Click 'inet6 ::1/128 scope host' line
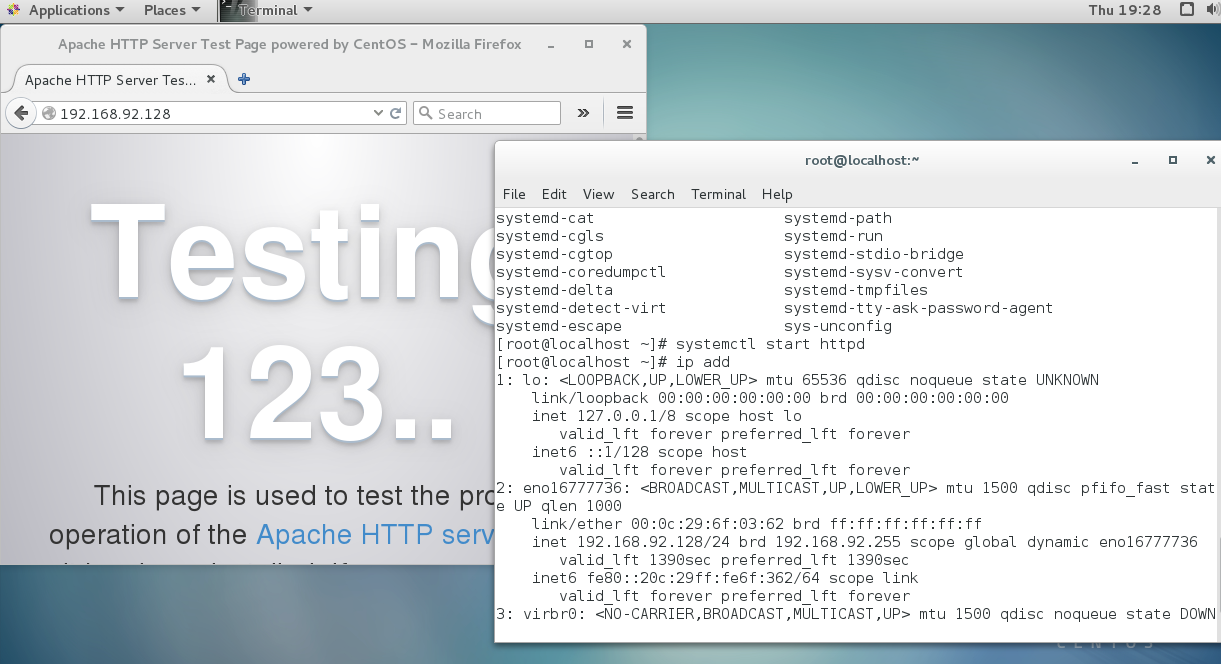This screenshot has height=664, width=1221. tap(640, 452)
